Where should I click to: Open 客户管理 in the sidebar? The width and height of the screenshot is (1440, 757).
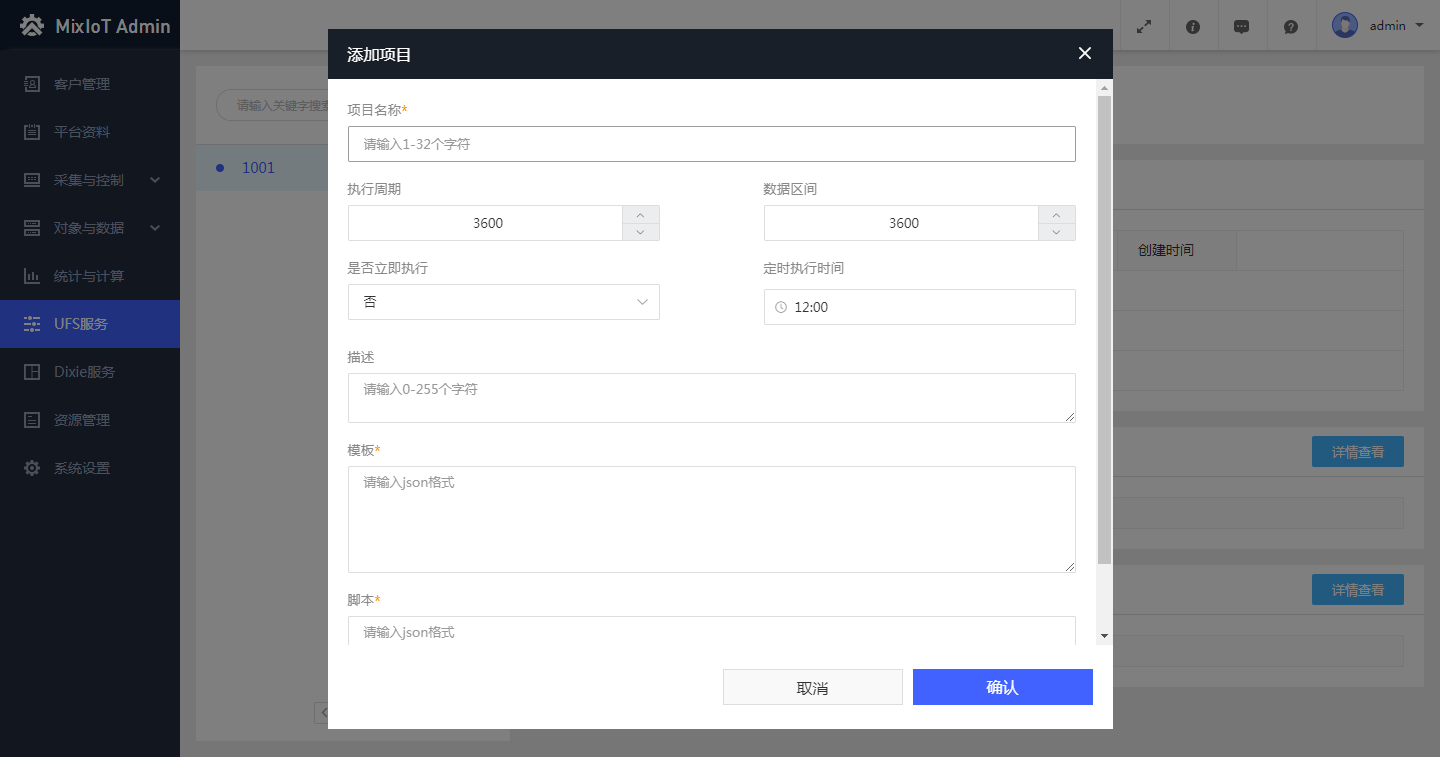click(82, 84)
